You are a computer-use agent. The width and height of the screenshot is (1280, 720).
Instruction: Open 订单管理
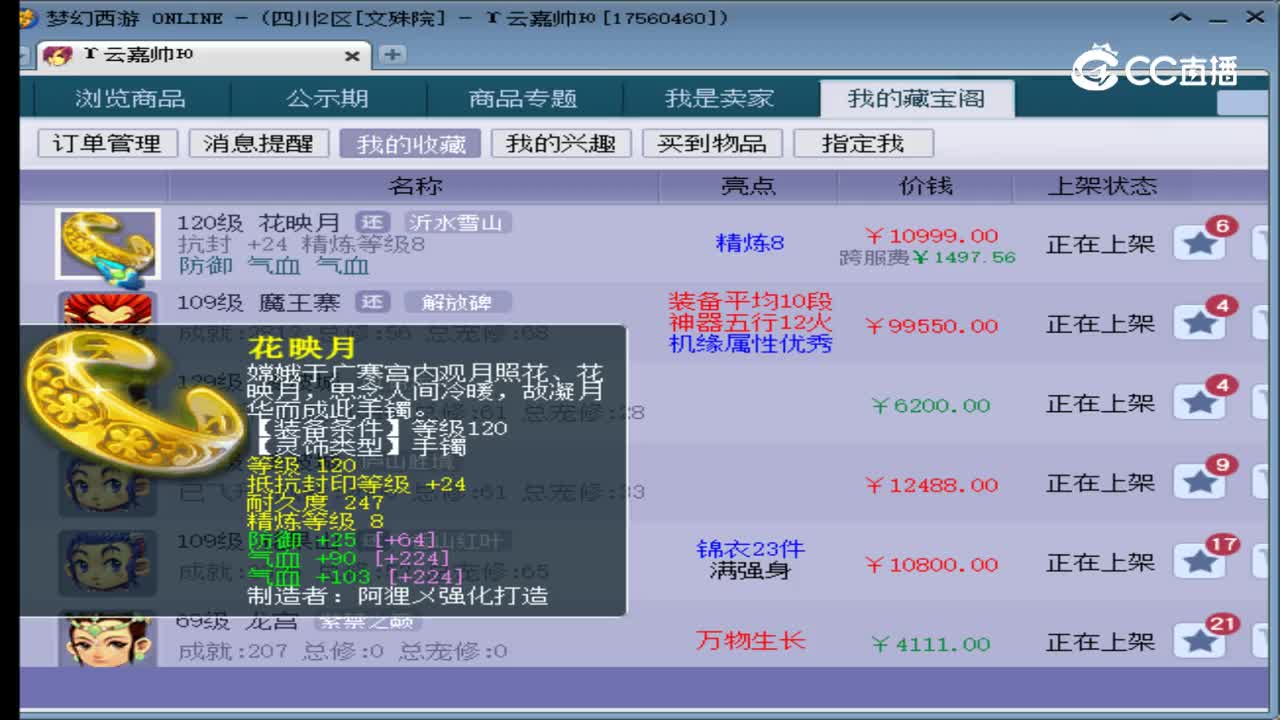[x=107, y=143]
